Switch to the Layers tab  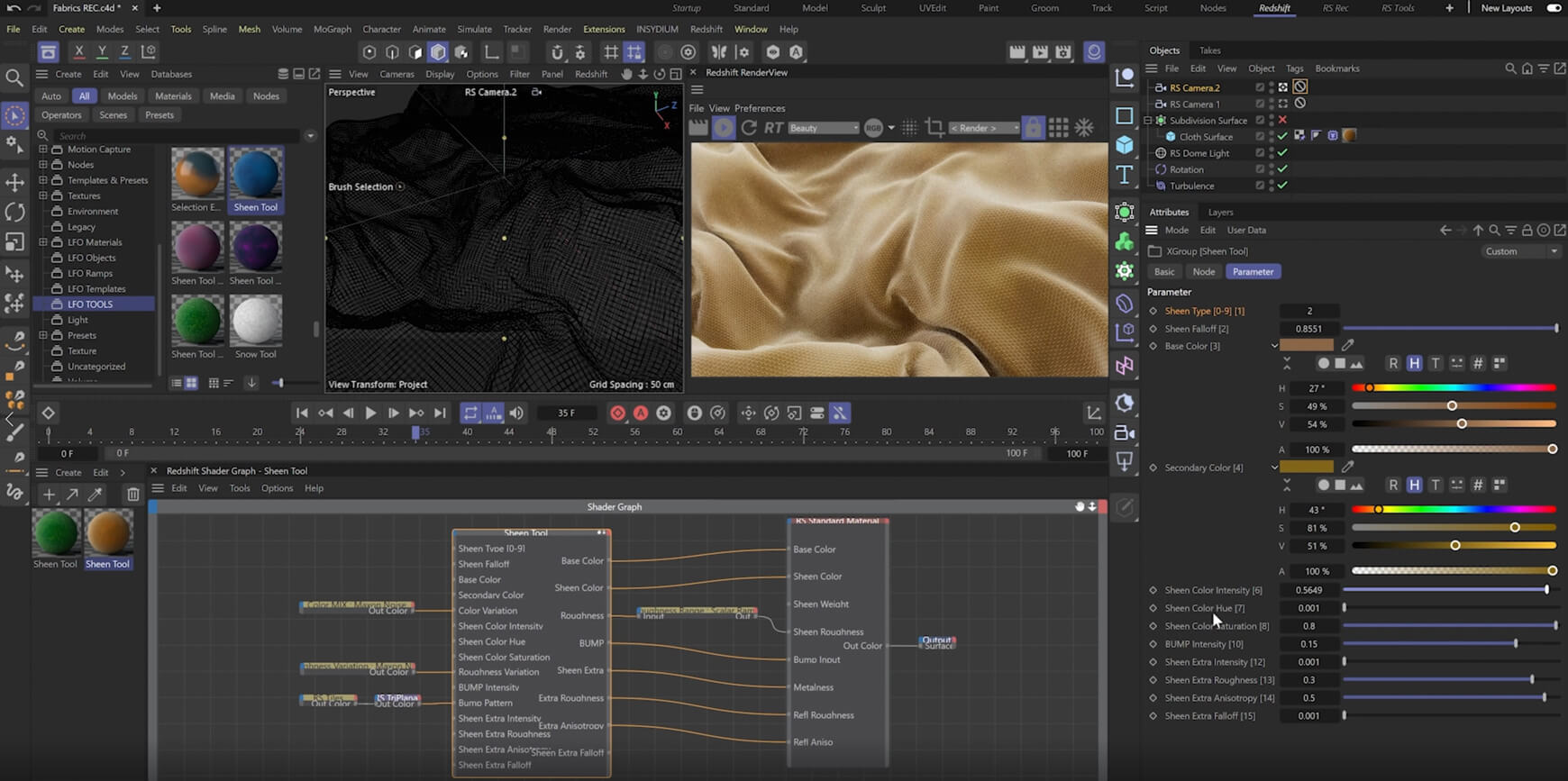(x=1220, y=212)
